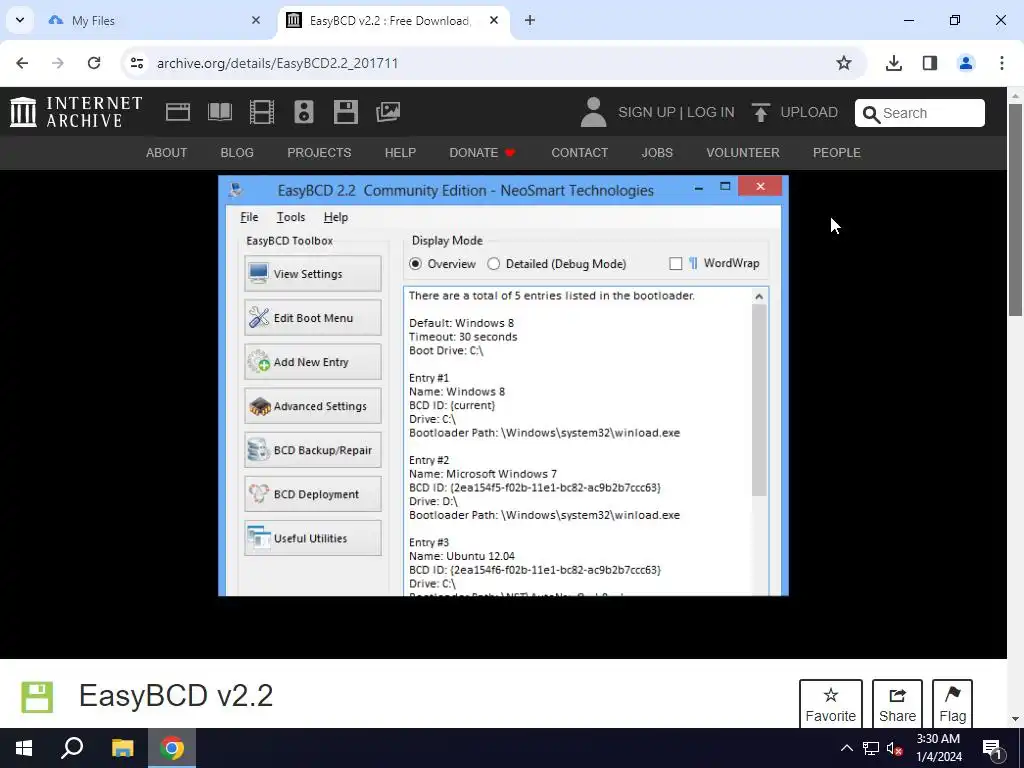Screen dimensions: 1024x768
Task: Open the JOBS link
Action: (657, 153)
